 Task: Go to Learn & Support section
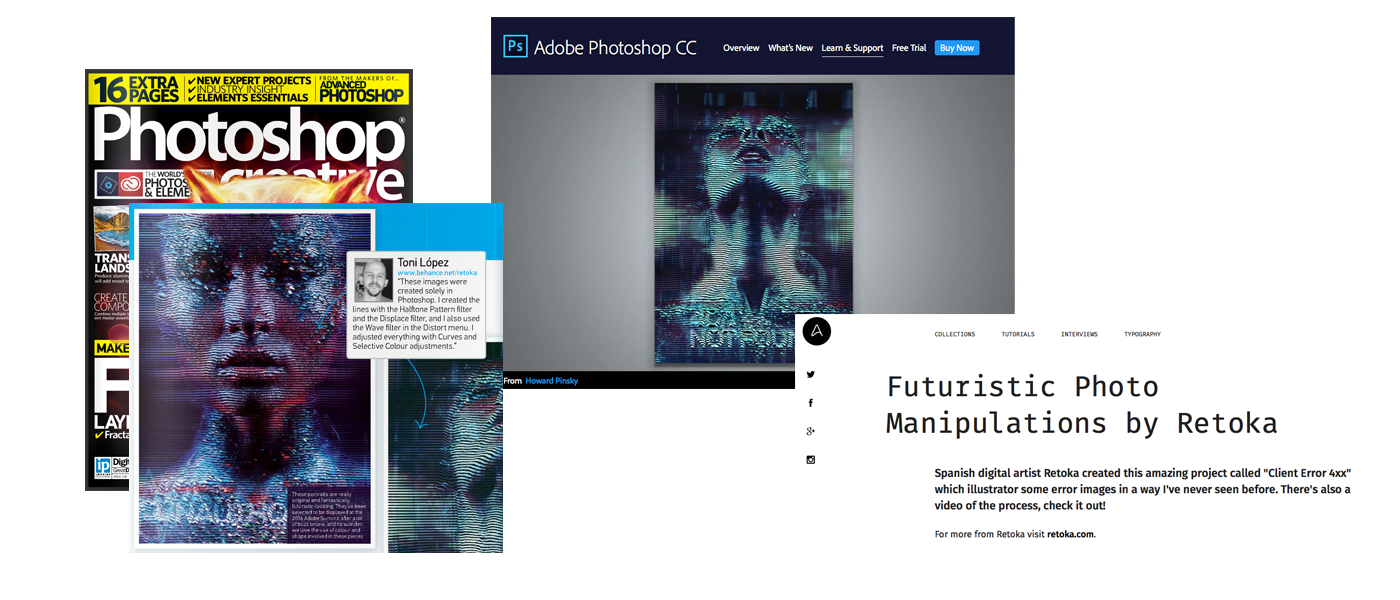[x=852, y=48]
